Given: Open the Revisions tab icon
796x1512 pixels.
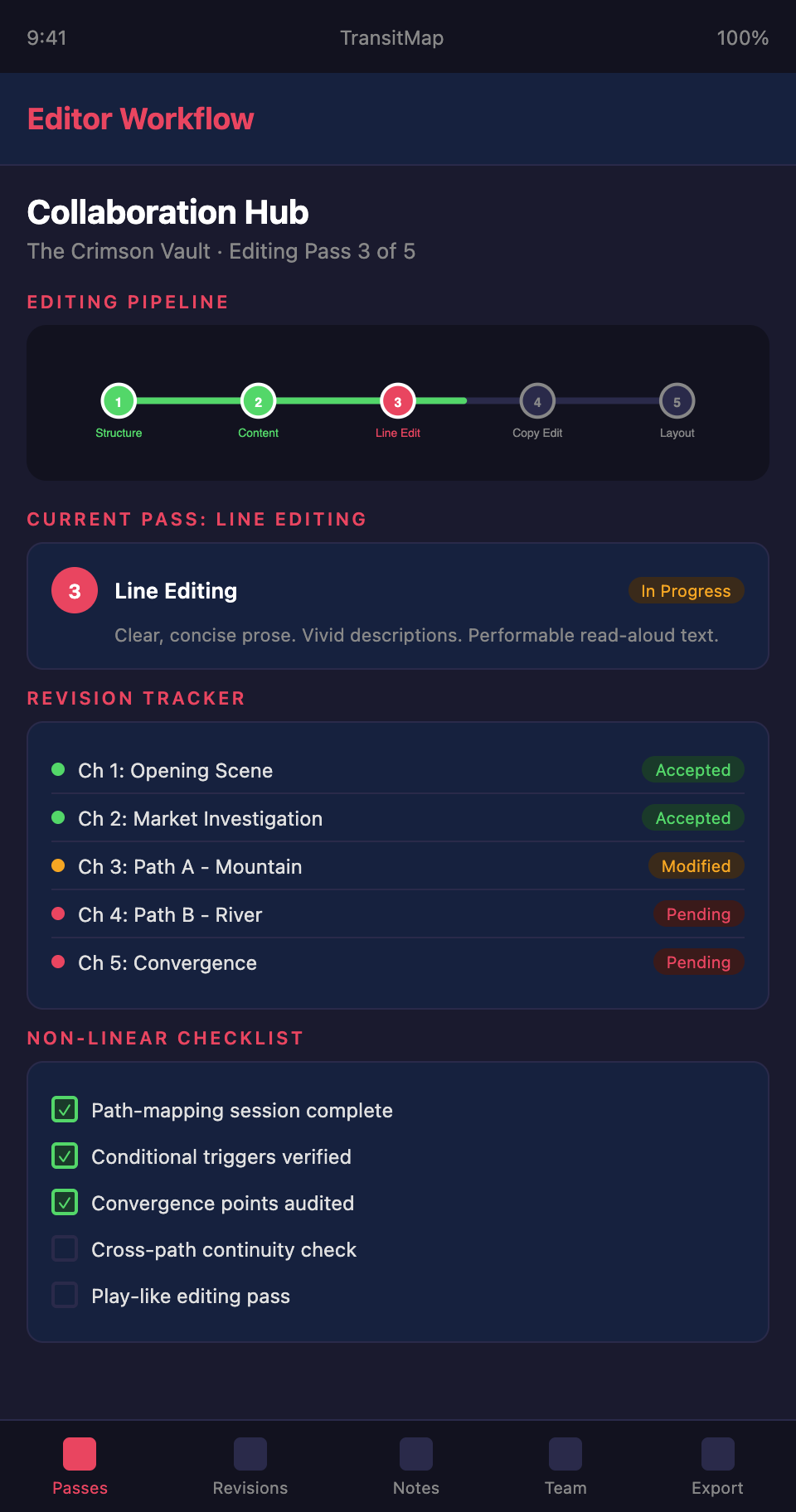Looking at the screenshot, I should coord(250,1454).
